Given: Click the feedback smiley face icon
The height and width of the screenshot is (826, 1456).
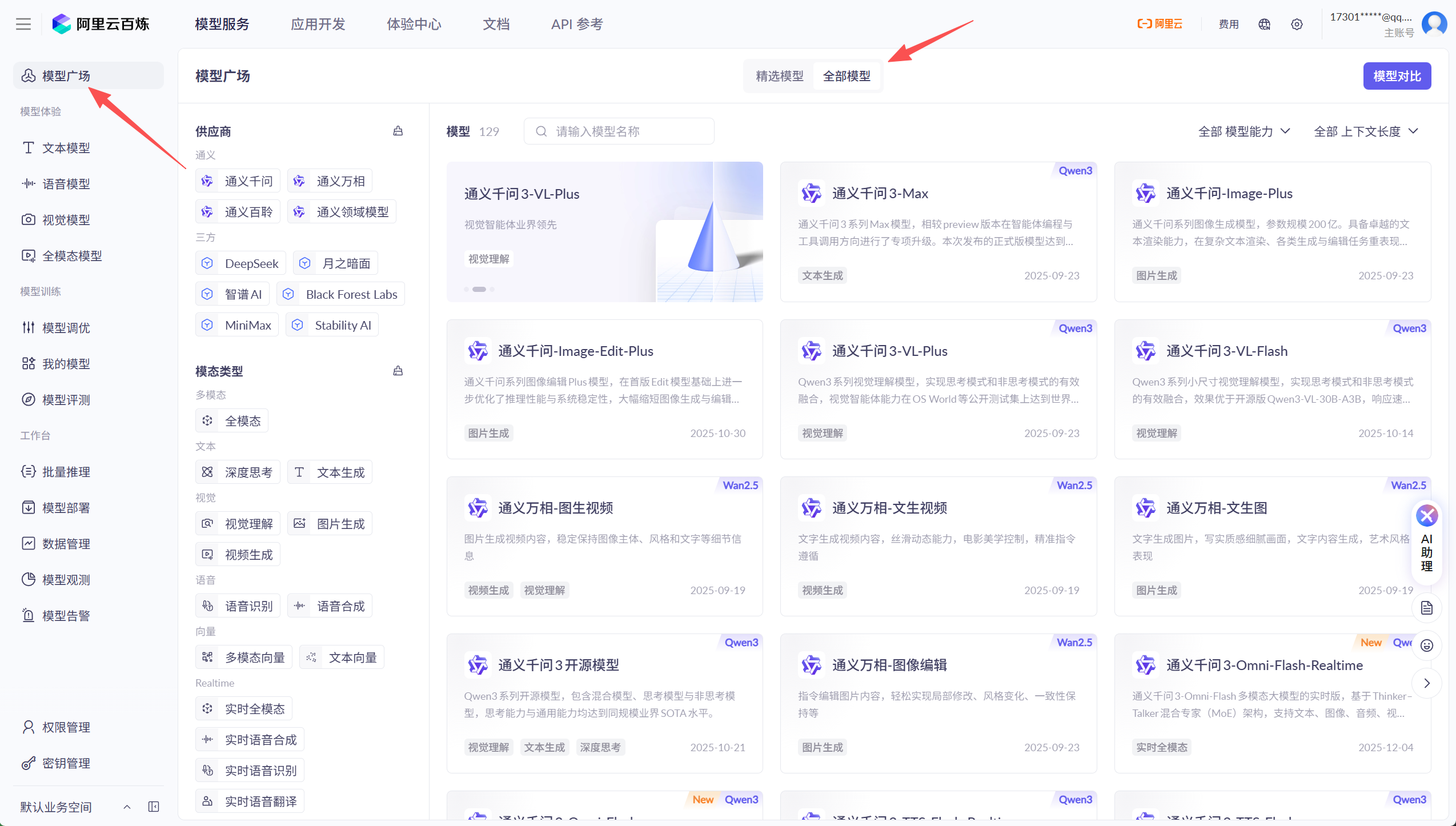Looking at the screenshot, I should coord(1427,645).
